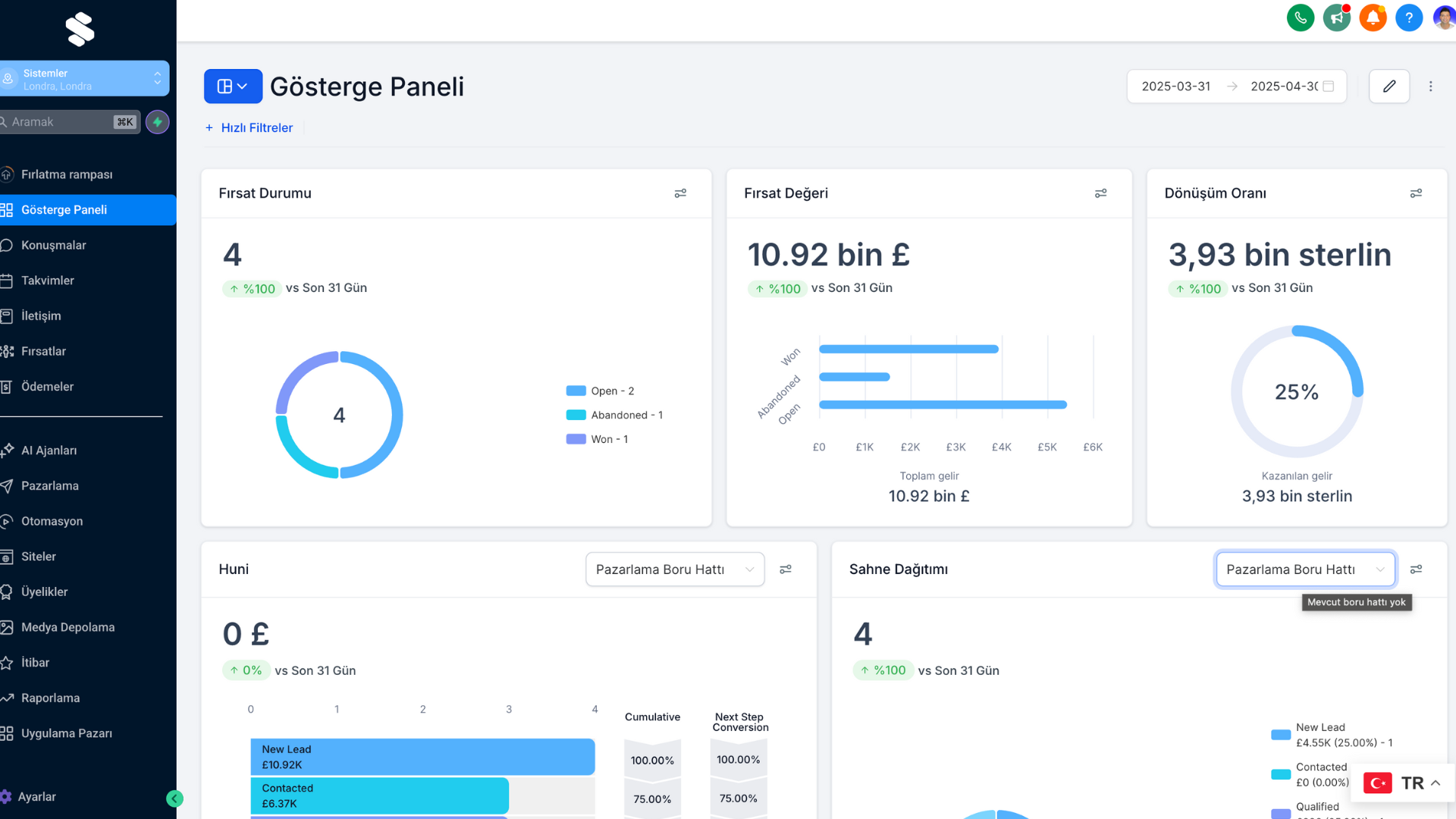The image size is (1456, 819).
Task: Open Fırsat Durumu widget settings icon
Action: [680, 193]
